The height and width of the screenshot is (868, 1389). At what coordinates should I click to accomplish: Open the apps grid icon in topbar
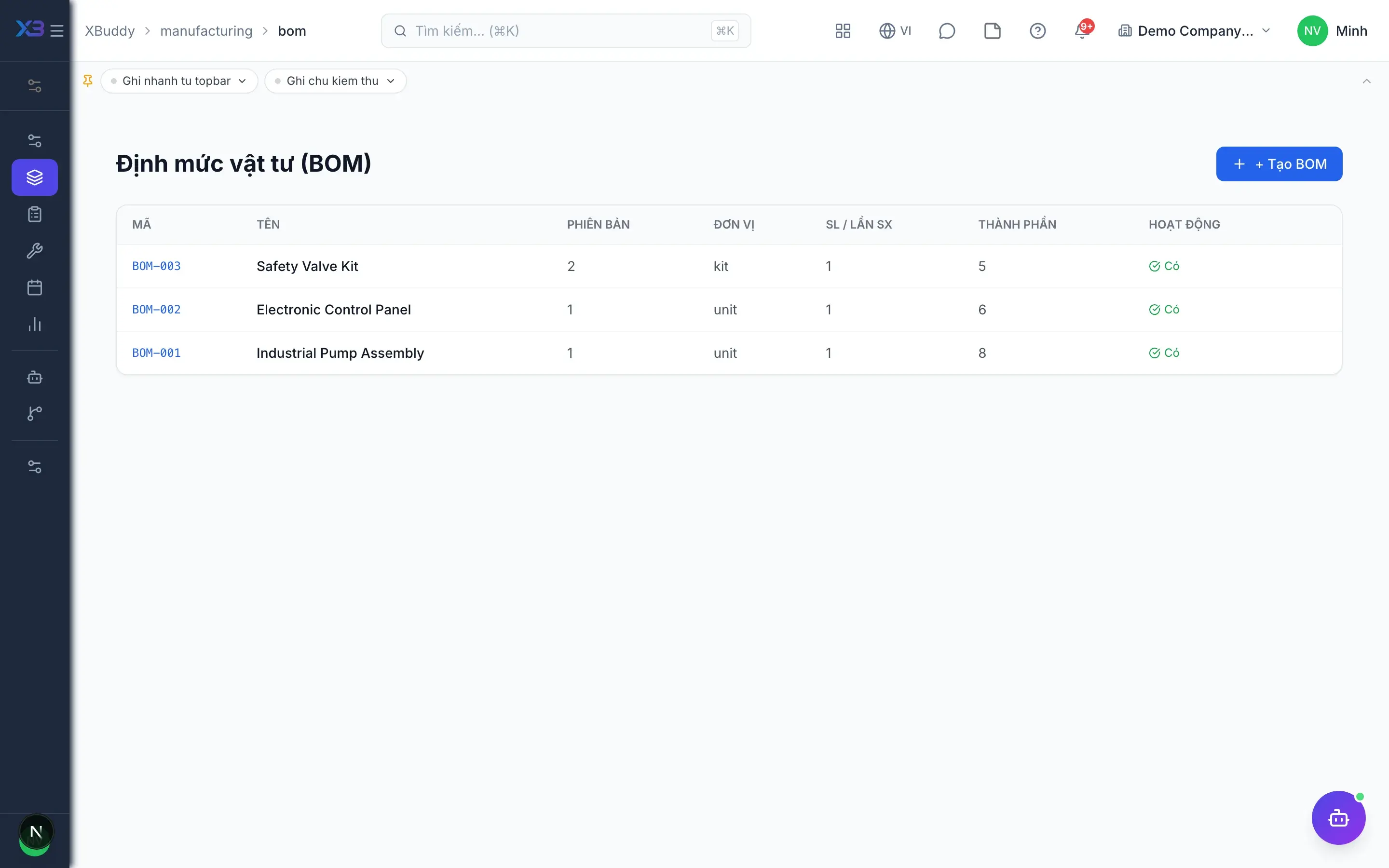point(843,30)
